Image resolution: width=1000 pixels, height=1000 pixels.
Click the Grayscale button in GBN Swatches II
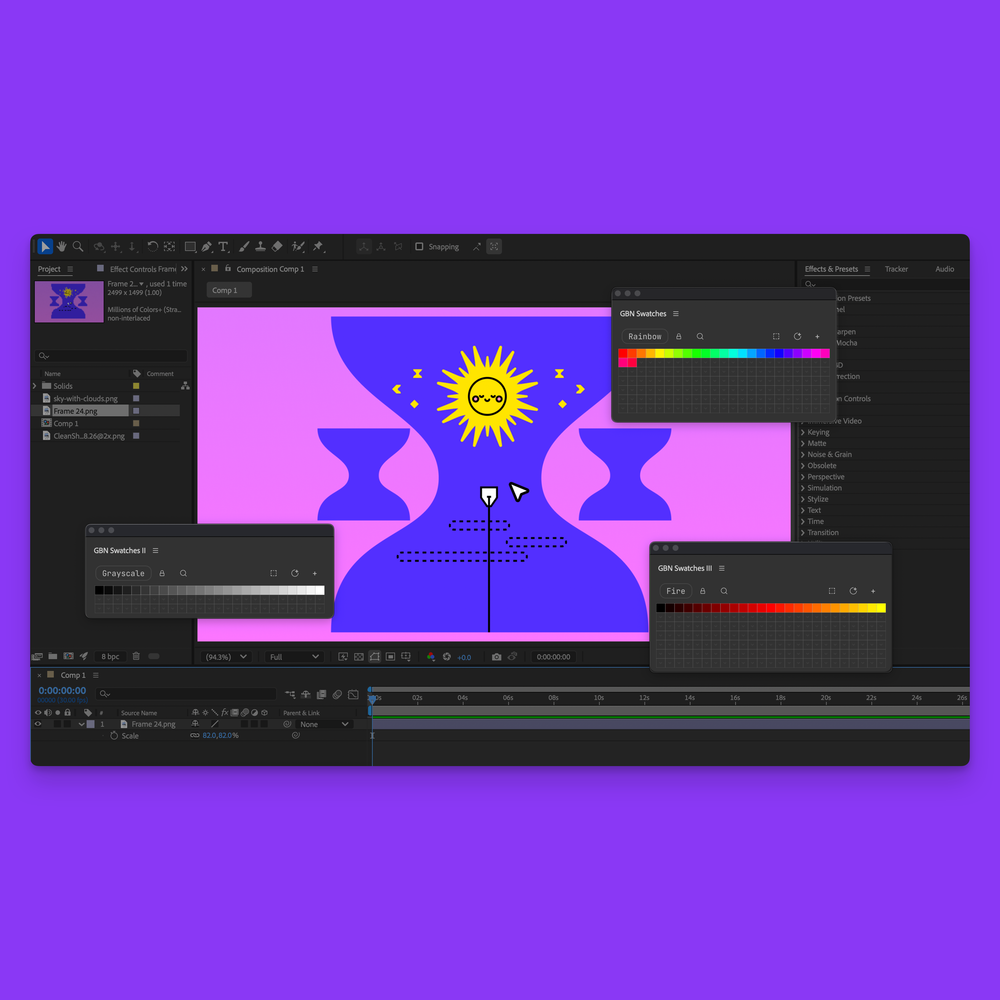(123, 573)
